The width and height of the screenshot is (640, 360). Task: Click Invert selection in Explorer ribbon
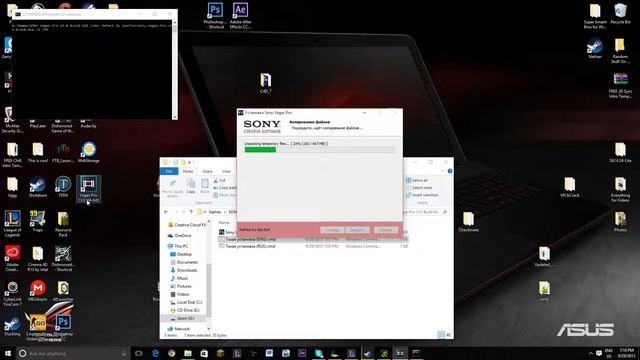(422, 195)
